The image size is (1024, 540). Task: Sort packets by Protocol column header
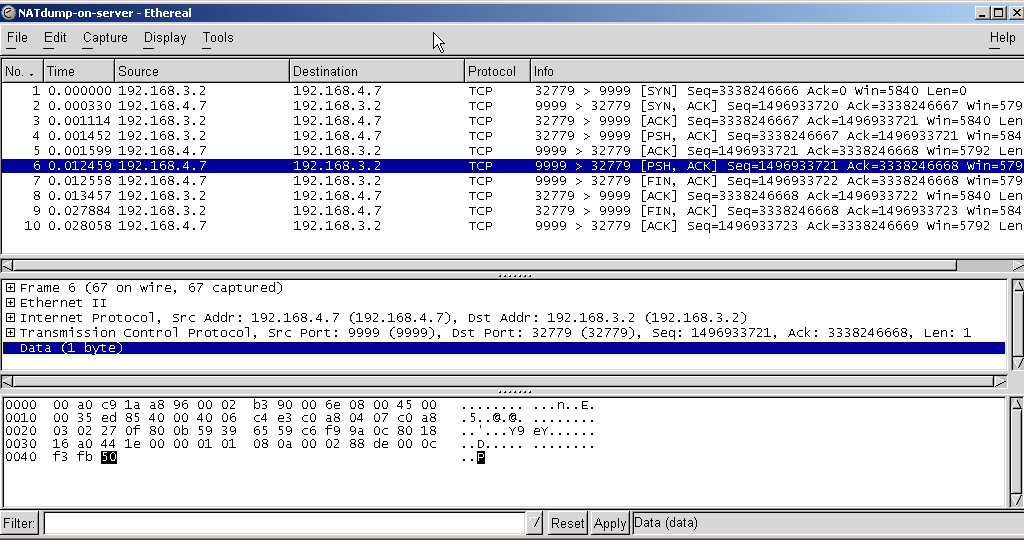point(492,71)
